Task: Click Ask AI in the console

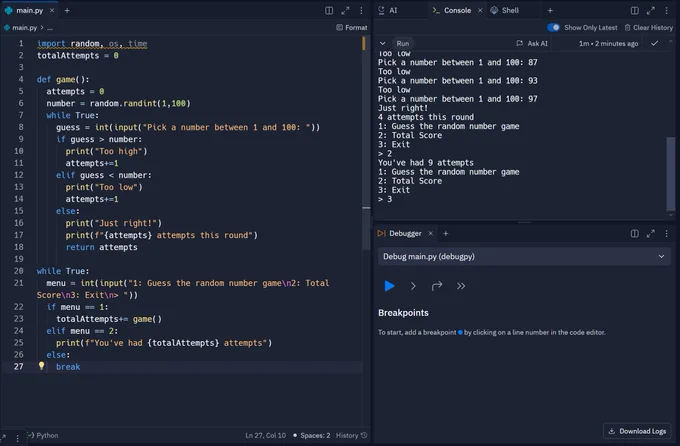Action: [532, 43]
